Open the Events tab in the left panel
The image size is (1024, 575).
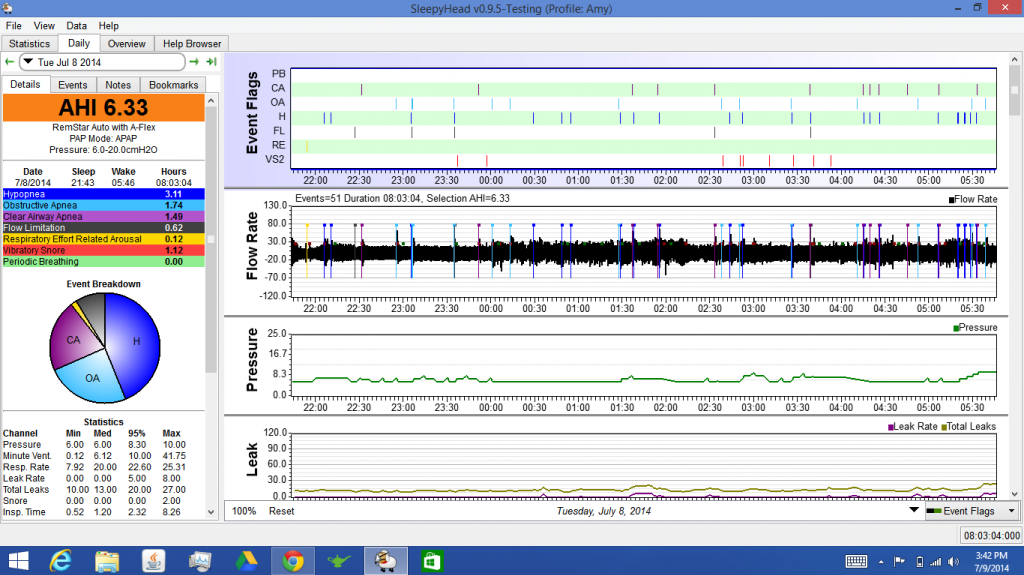[72, 85]
